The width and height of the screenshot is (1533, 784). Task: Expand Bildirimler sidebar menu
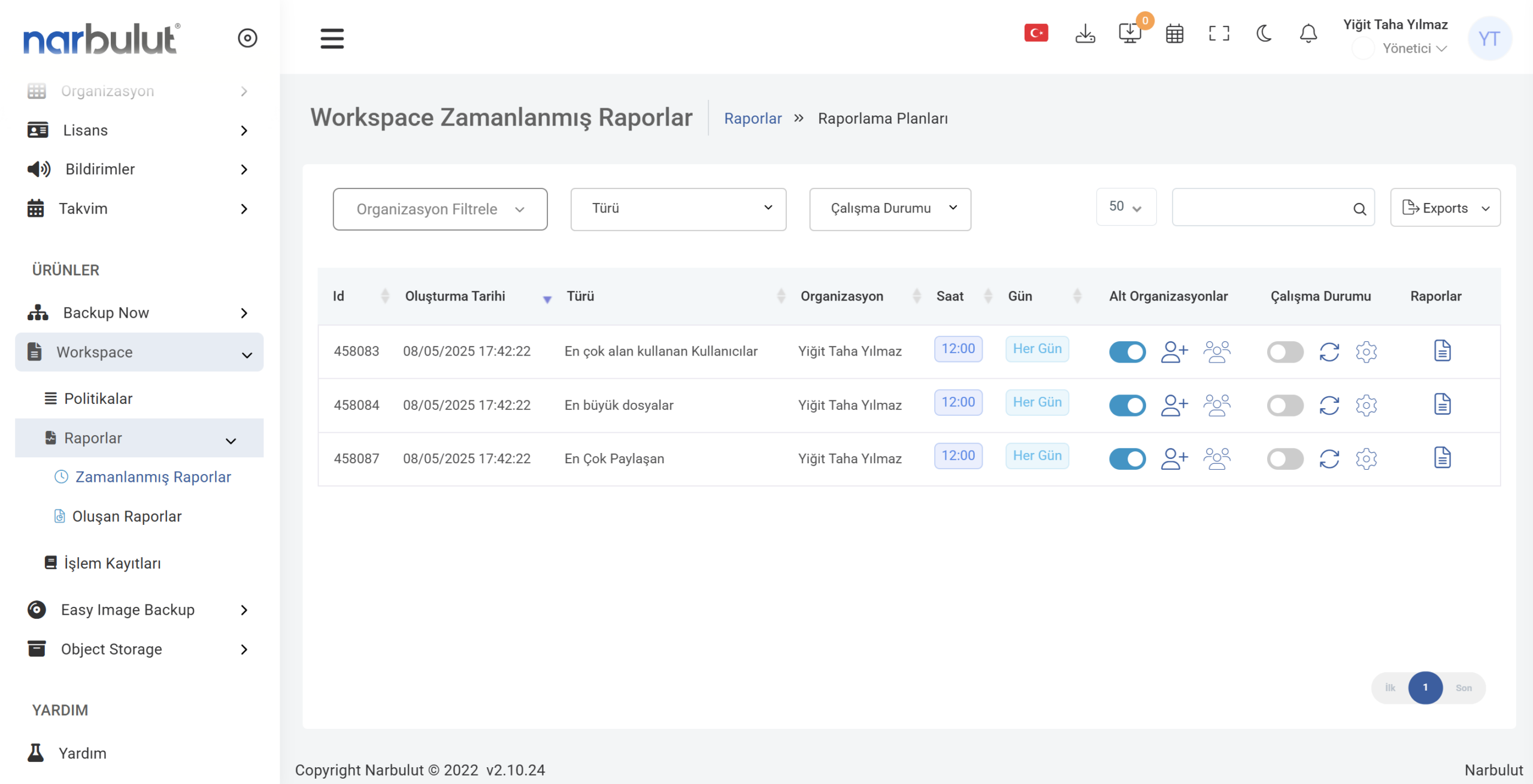point(139,169)
